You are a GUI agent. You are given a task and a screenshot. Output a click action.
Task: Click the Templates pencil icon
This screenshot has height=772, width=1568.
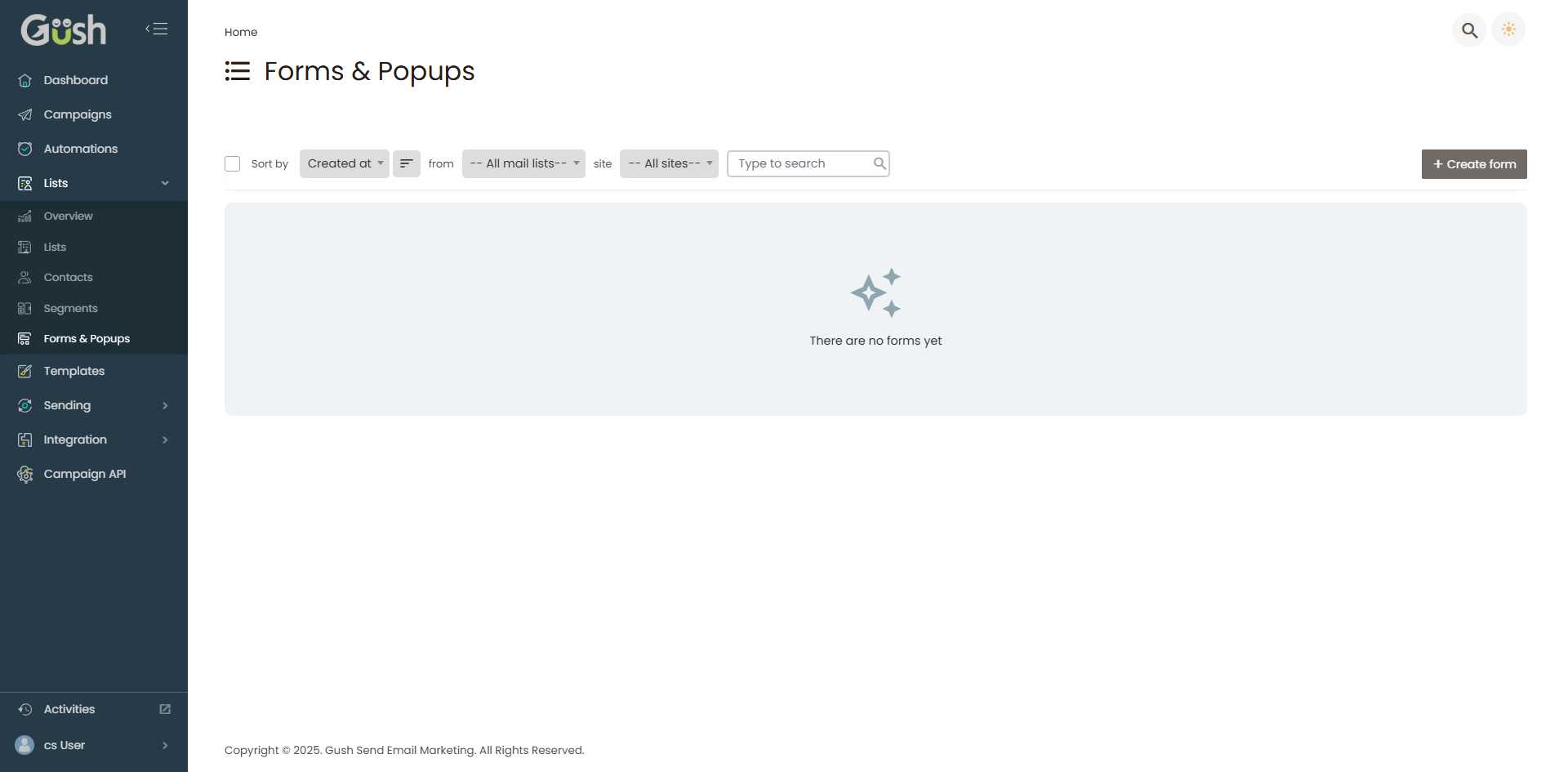click(25, 371)
